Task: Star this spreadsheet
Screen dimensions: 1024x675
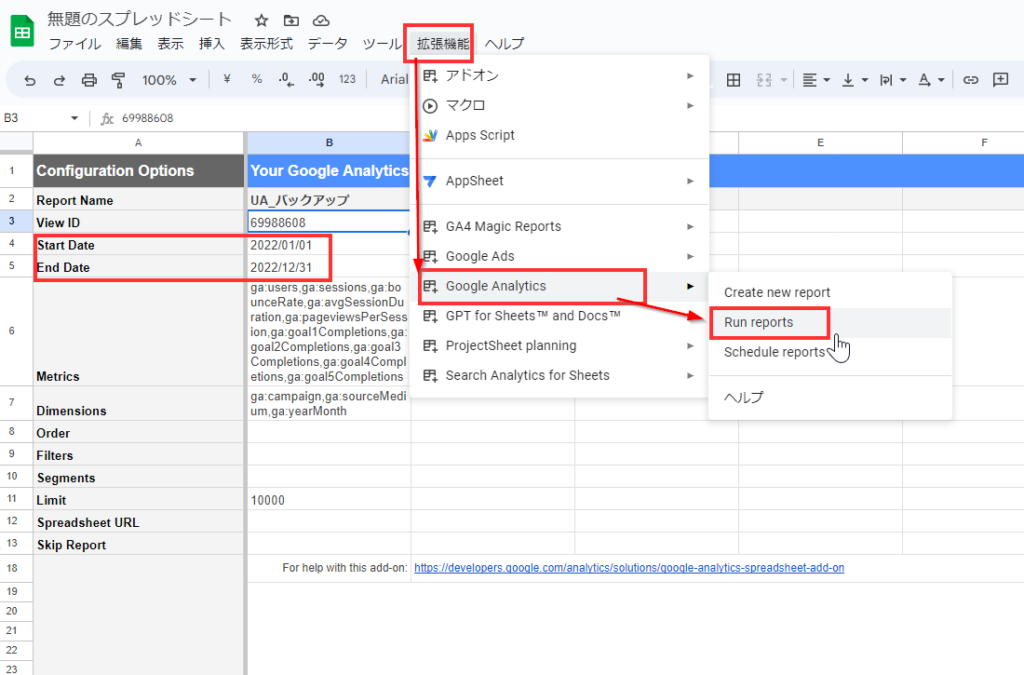Action: coord(261,20)
